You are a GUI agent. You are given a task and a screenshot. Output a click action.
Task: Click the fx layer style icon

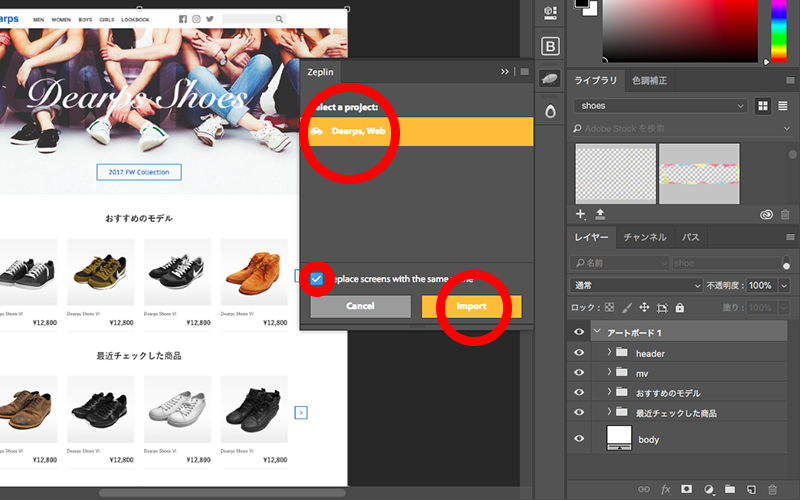[665, 489]
